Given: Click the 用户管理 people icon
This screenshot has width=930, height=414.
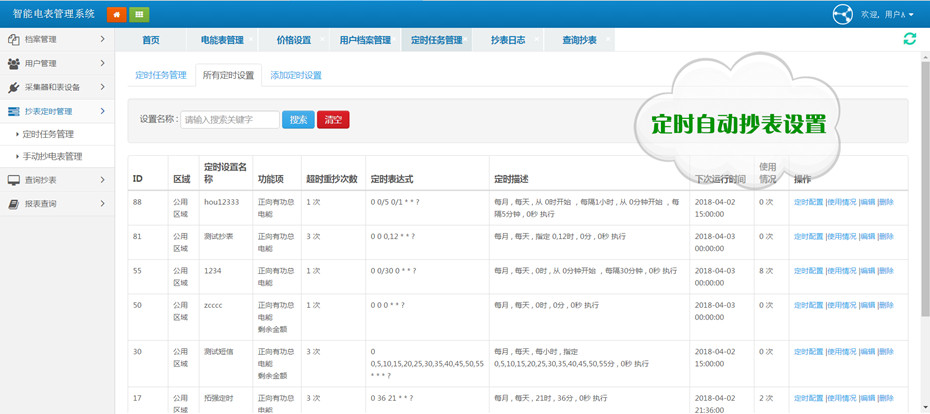Looking at the screenshot, I should (x=13, y=64).
